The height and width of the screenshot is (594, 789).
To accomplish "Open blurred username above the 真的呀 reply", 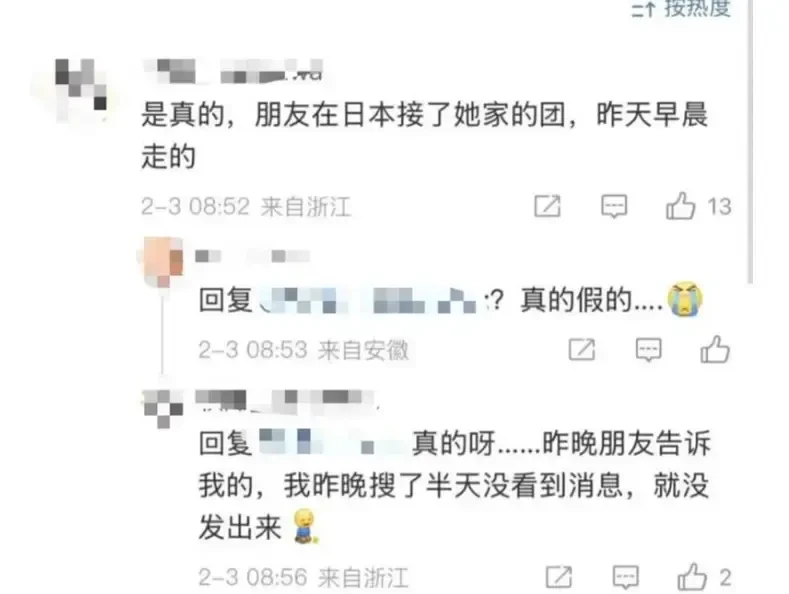I will coord(286,399).
